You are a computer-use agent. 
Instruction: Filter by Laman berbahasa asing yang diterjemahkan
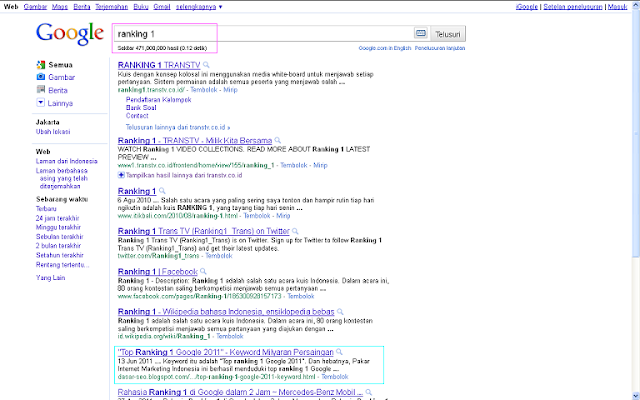(x=62, y=178)
